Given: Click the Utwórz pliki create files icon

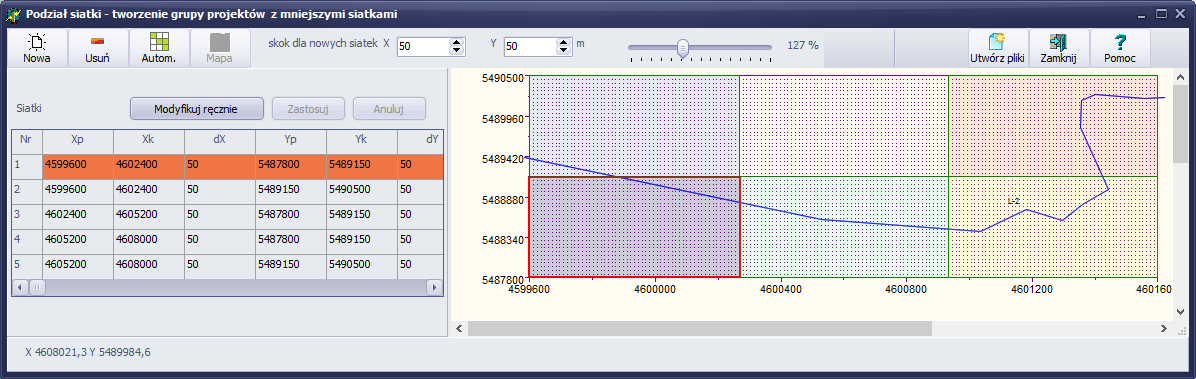Looking at the screenshot, I should coord(996,42).
